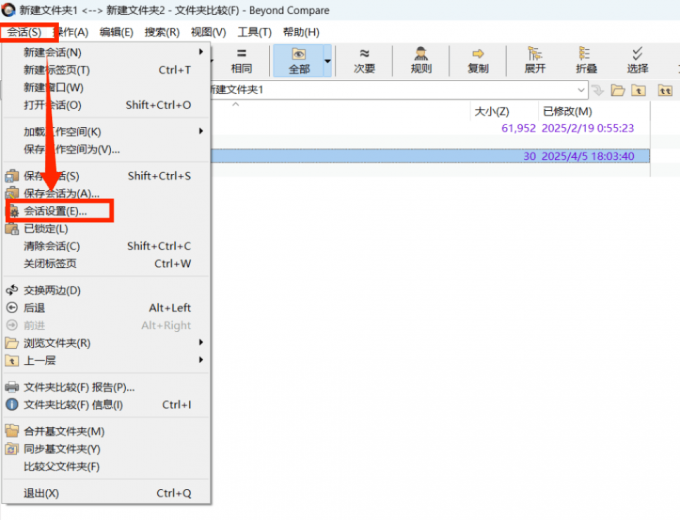Screen dimensions: 680x520
Task: Choose 交换两边(D) from the menu
Action: (x=52, y=290)
